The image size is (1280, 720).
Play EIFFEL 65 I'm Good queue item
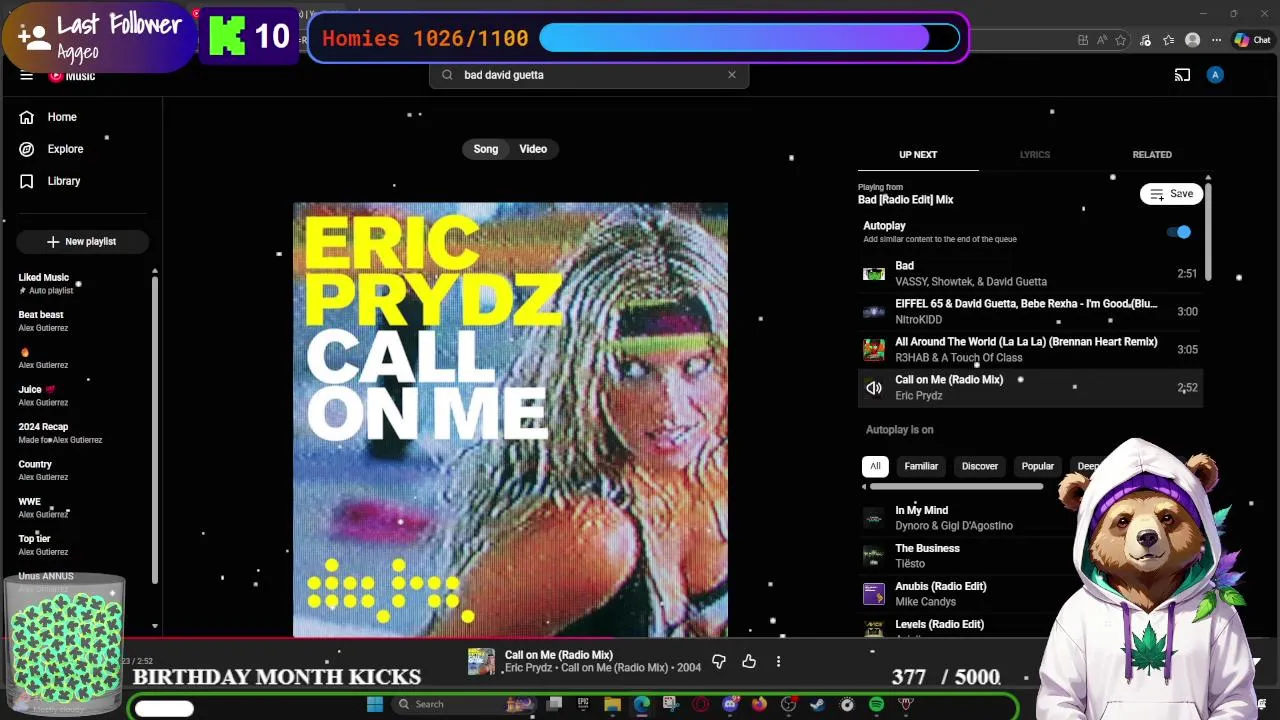1030,312
